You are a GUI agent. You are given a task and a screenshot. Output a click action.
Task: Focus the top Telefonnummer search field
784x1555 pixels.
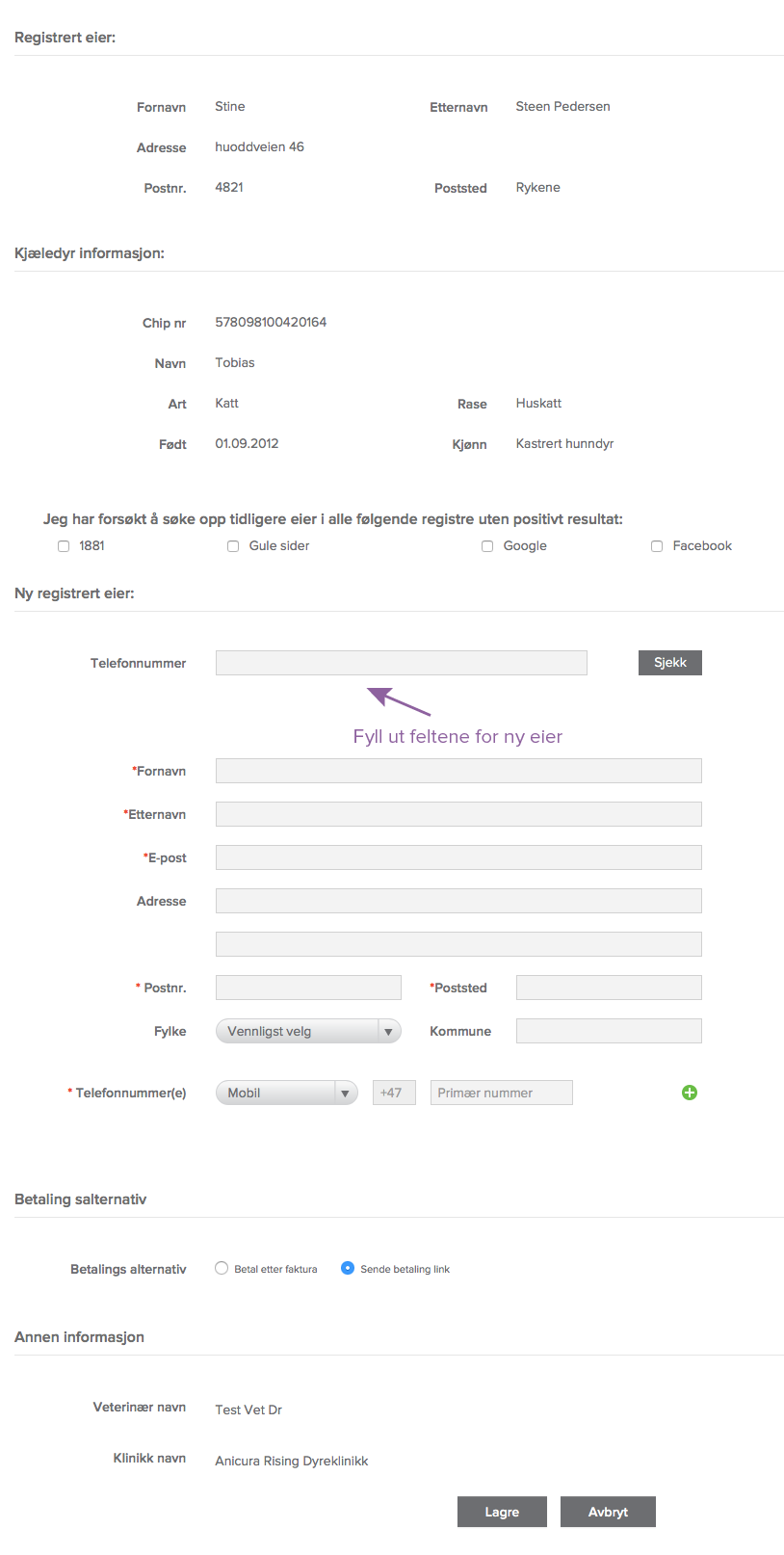coord(401,663)
